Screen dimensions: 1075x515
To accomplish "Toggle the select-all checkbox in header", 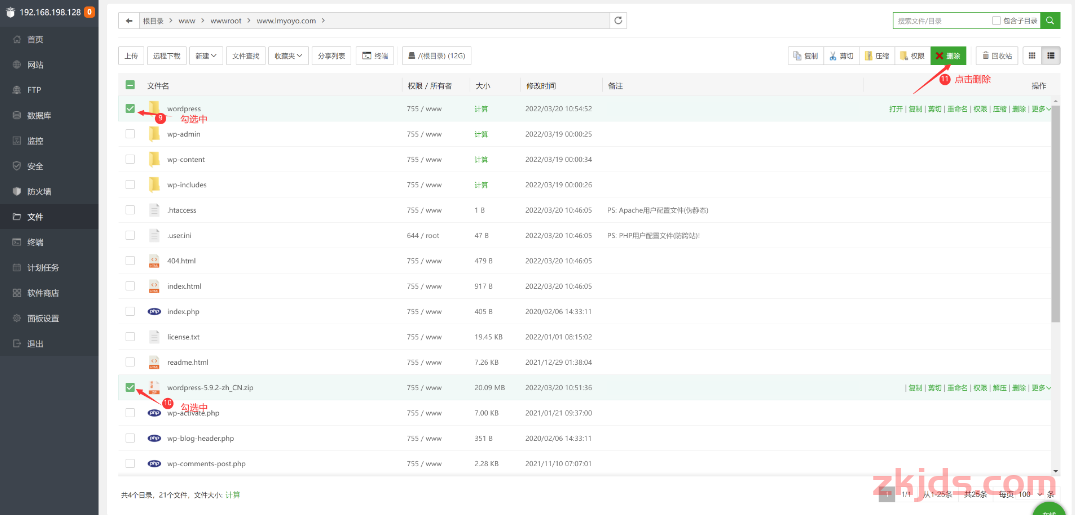I will pos(130,85).
